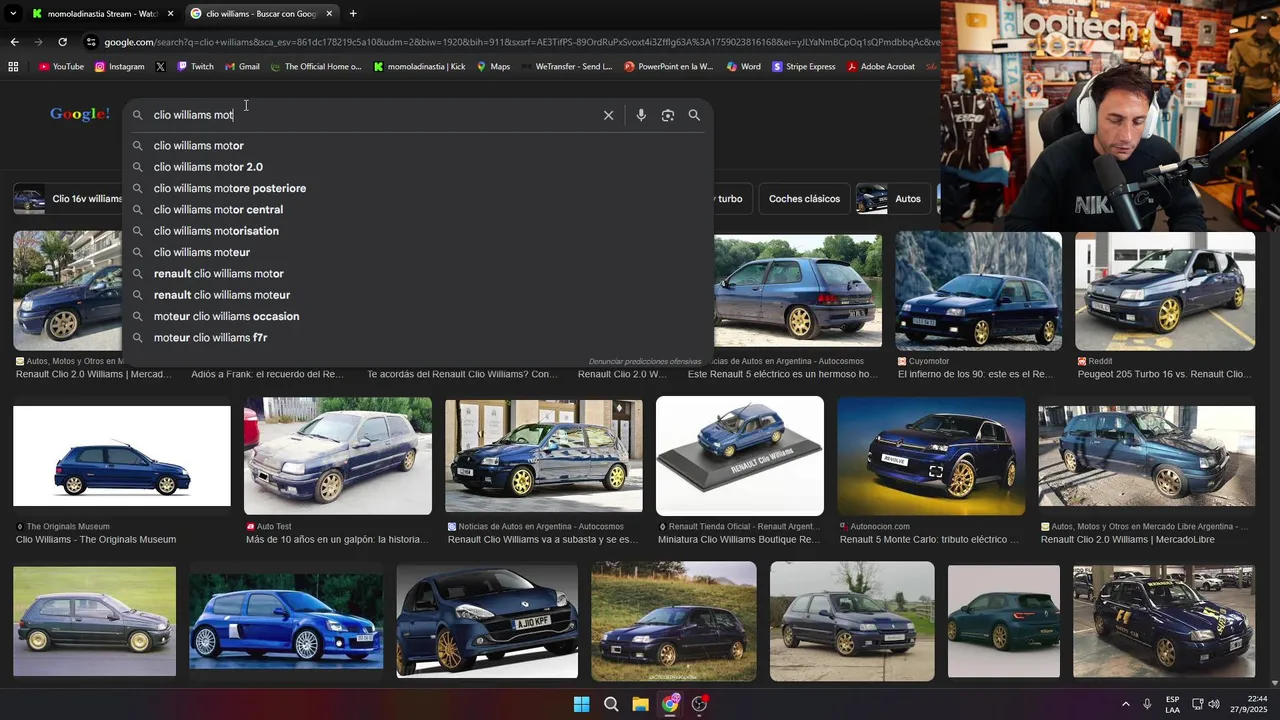Reload the page with the refresh icon
Screen dimensions: 1280x720
62,42
